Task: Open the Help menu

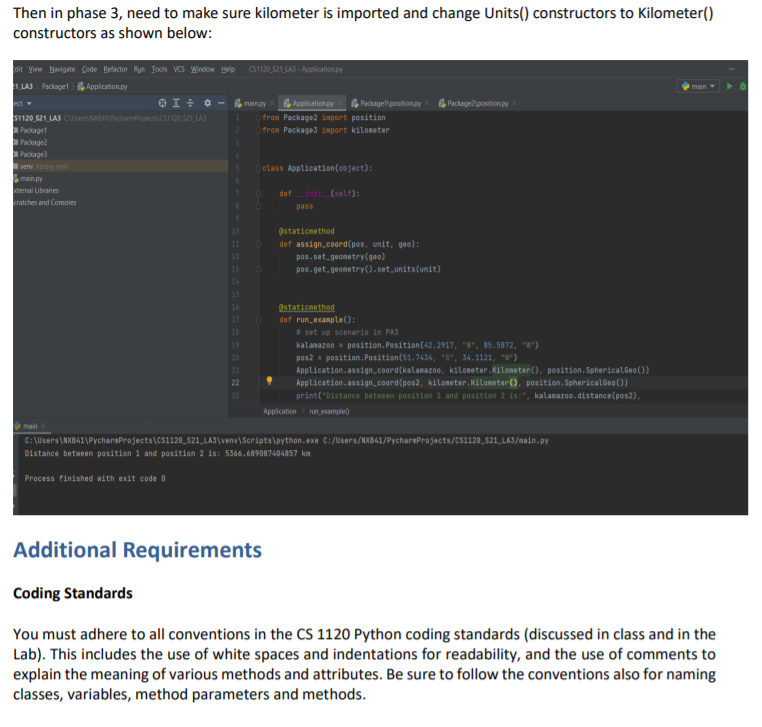Action: 228,69
